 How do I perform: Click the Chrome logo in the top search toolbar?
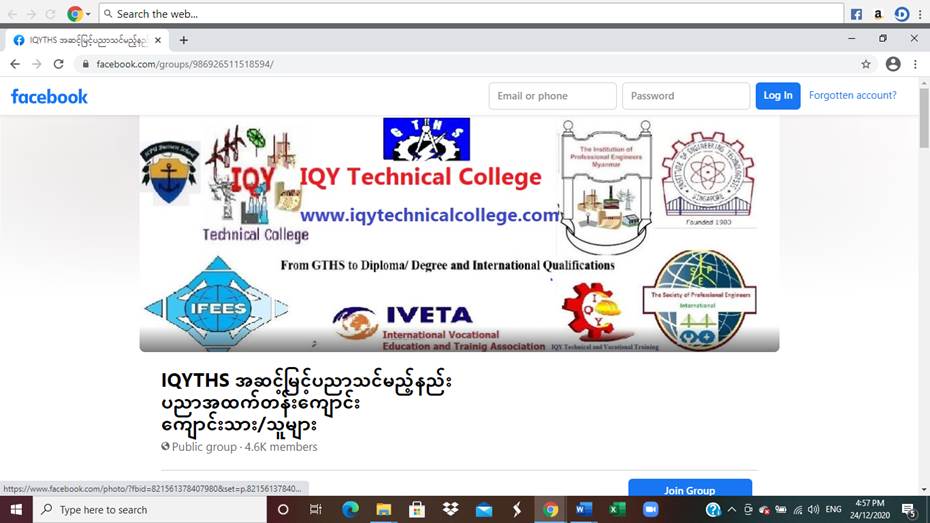(x=75, y=14)
